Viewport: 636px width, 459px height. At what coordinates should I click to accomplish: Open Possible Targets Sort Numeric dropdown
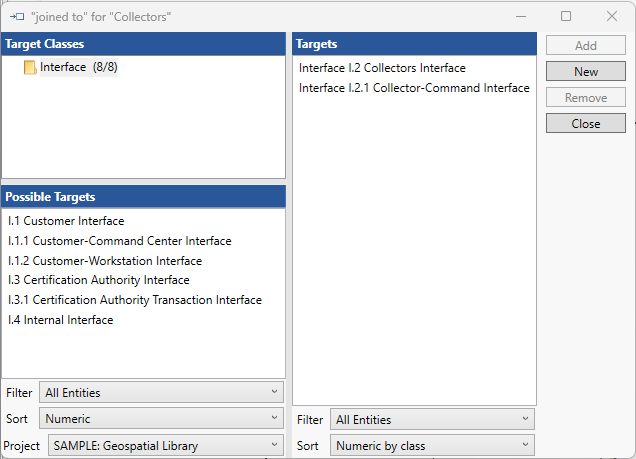(161, 419)
